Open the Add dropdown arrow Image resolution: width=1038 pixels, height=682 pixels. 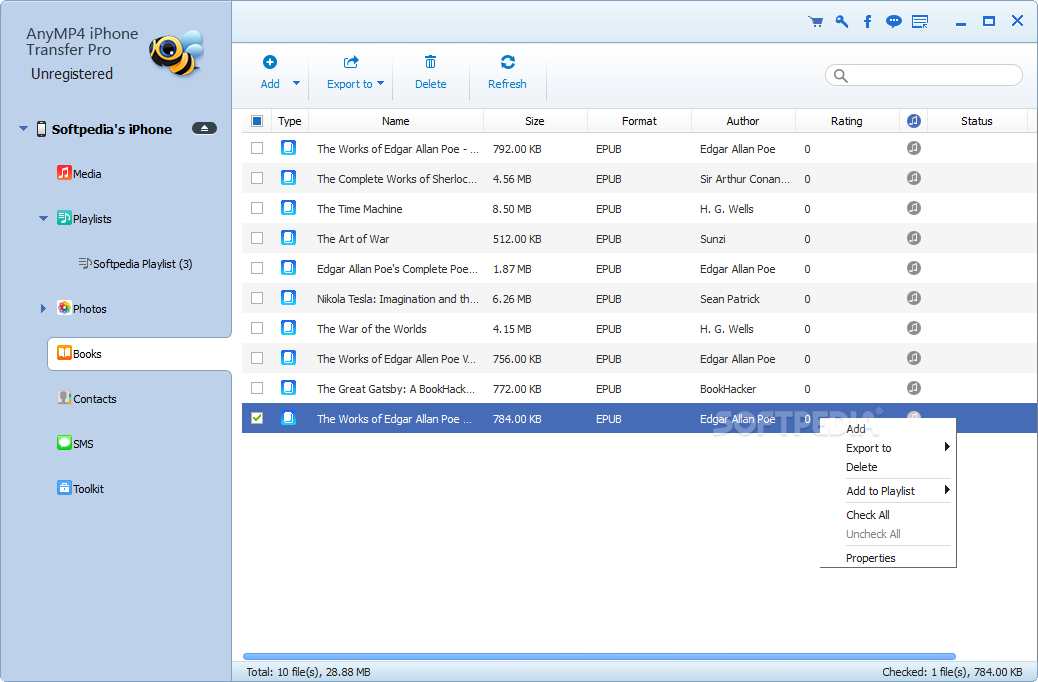pyautogui.click(x=296, y=83)
